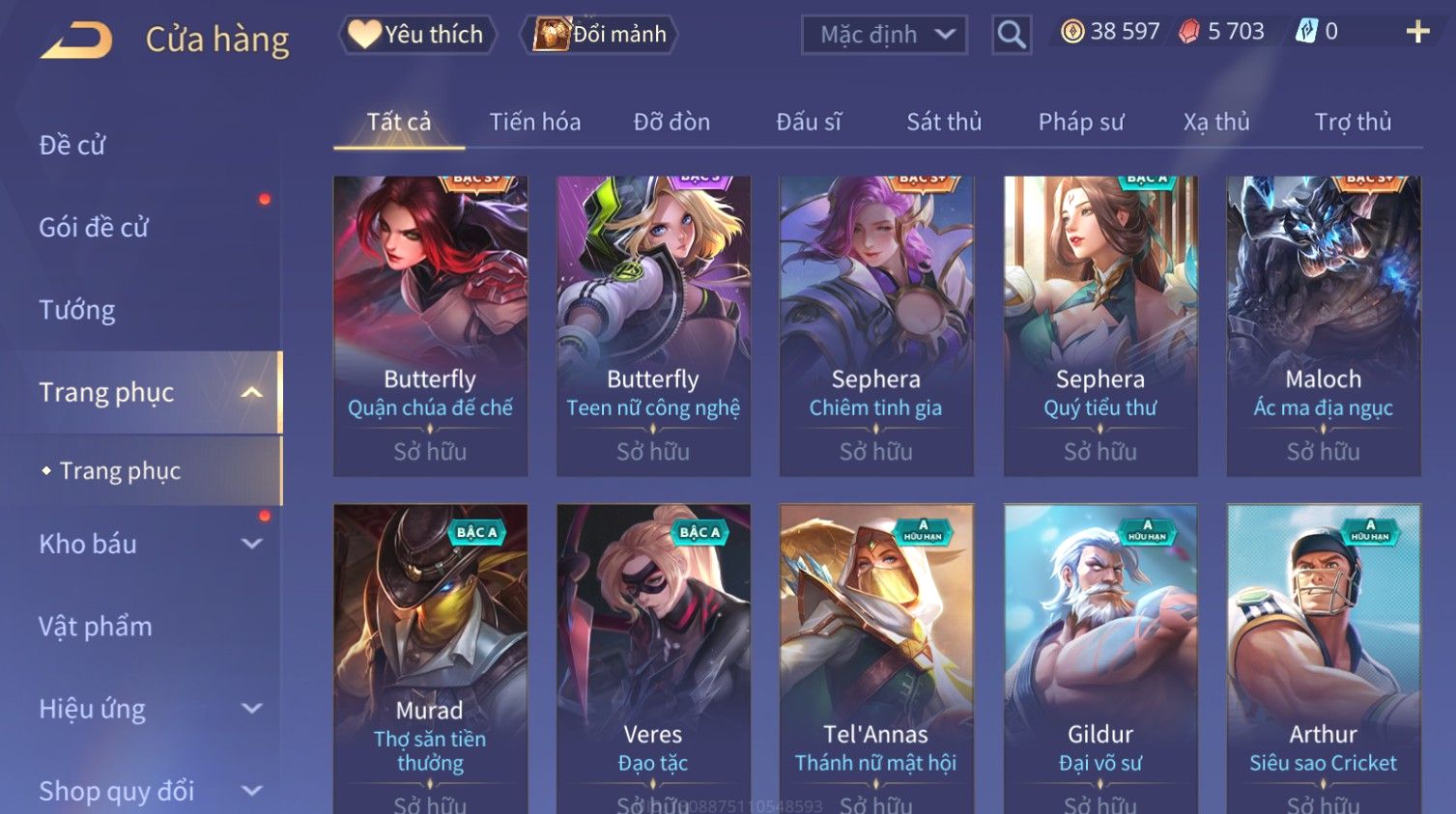Click the golden back arrow icon
This screenshot has height=814, width=1456.
(x=76, y=41)
